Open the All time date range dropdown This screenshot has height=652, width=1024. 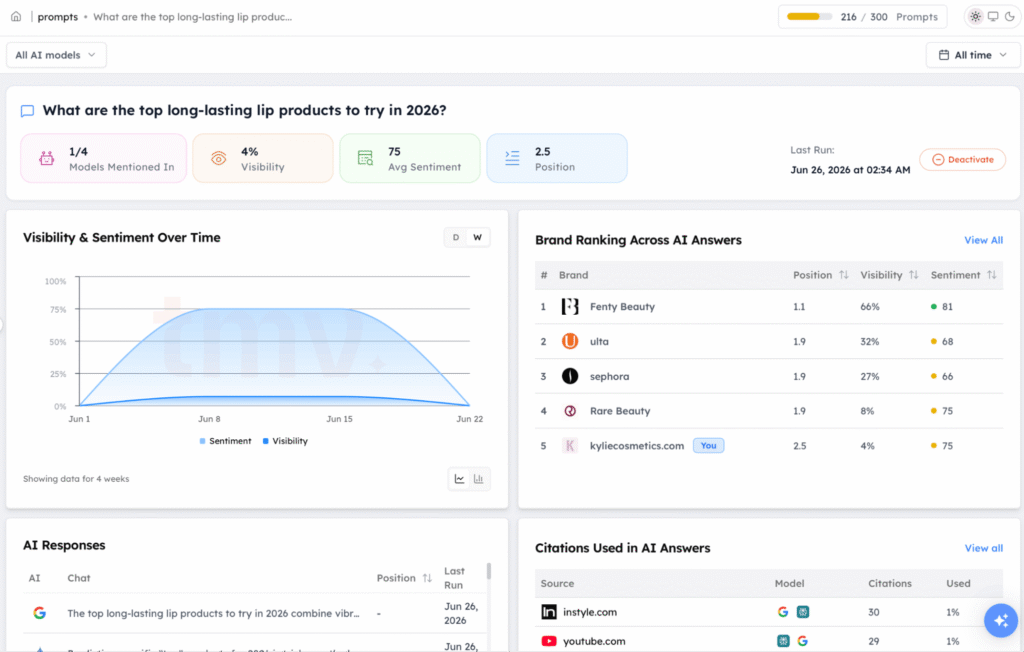(x=972, y=55)
